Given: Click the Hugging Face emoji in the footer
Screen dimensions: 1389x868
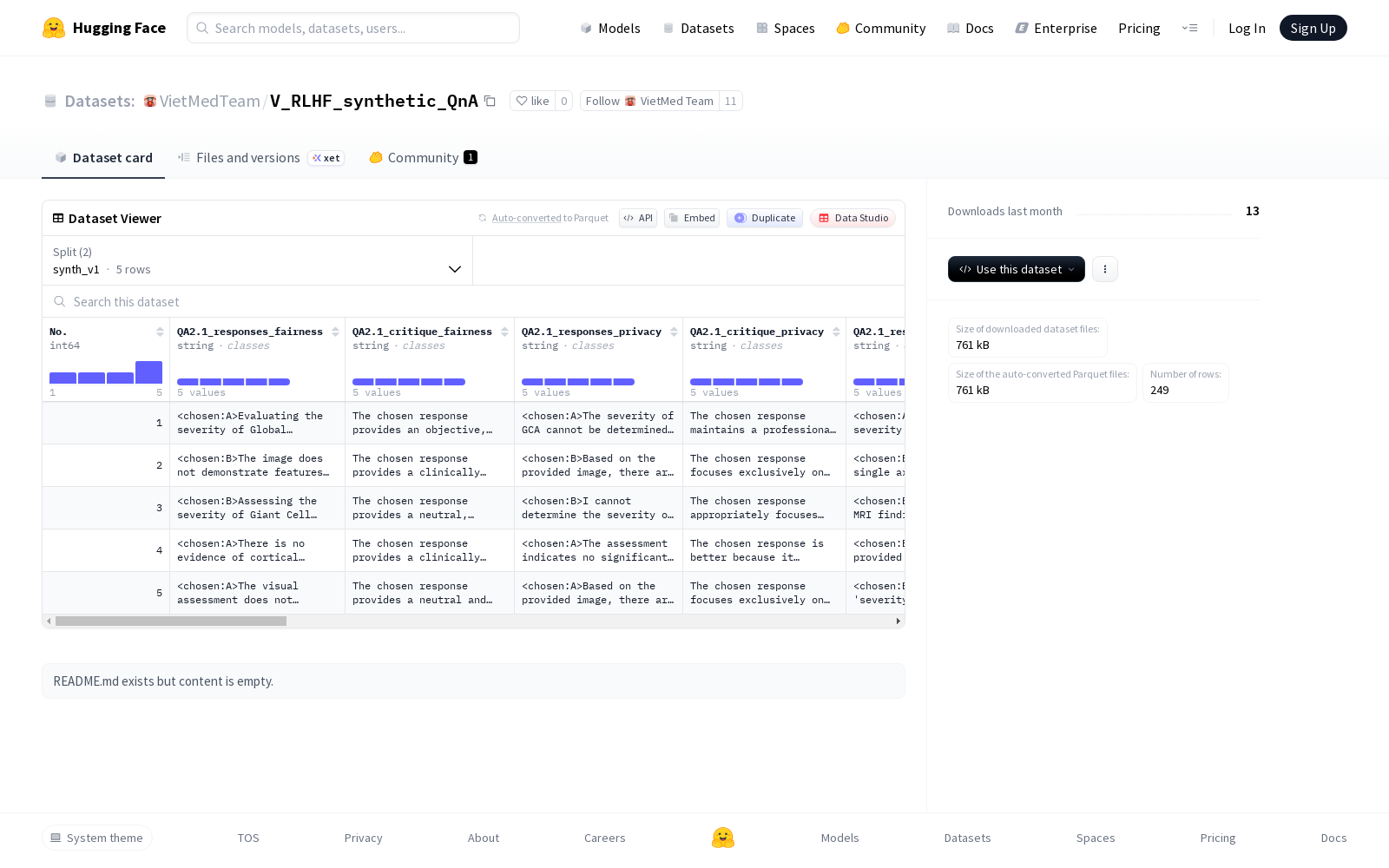Looking at the screenshot, I should click(723, 838).
